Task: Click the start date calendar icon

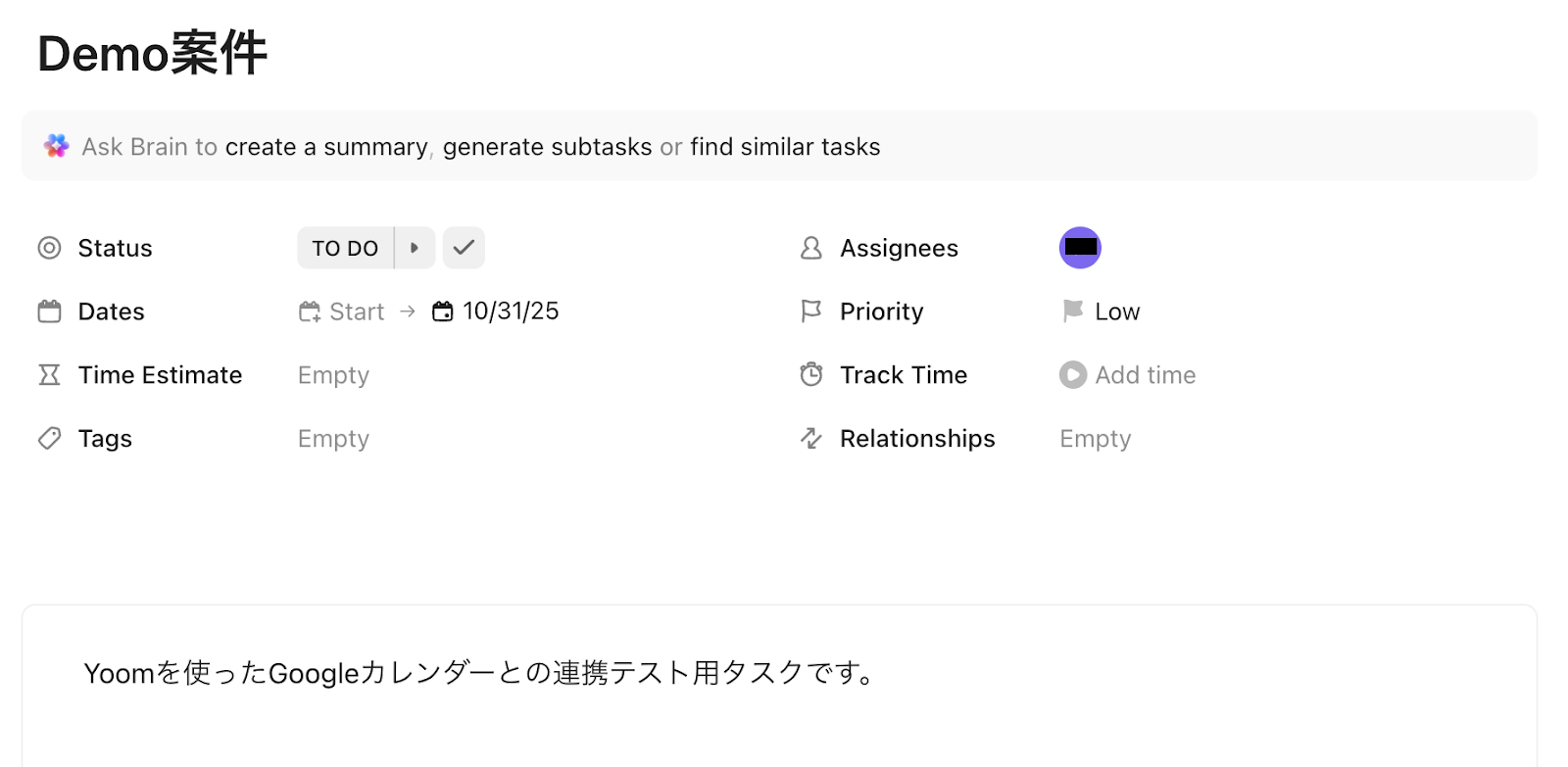Action: [x=310, y=312]
